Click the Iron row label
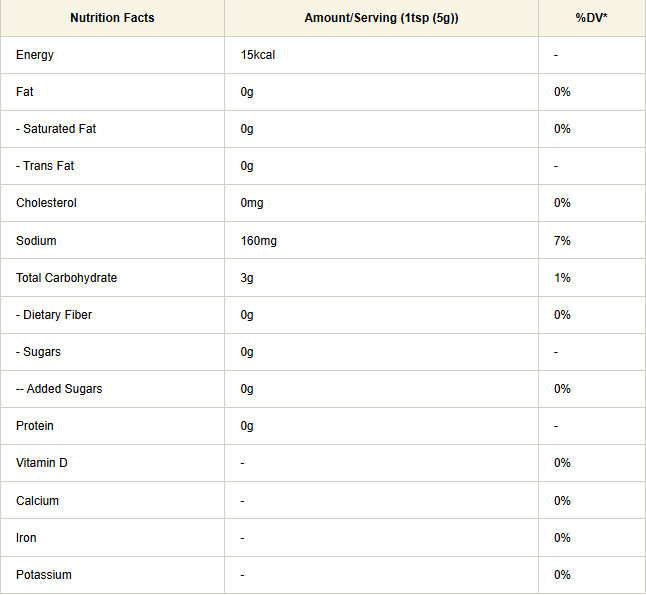 click(26, 538)
